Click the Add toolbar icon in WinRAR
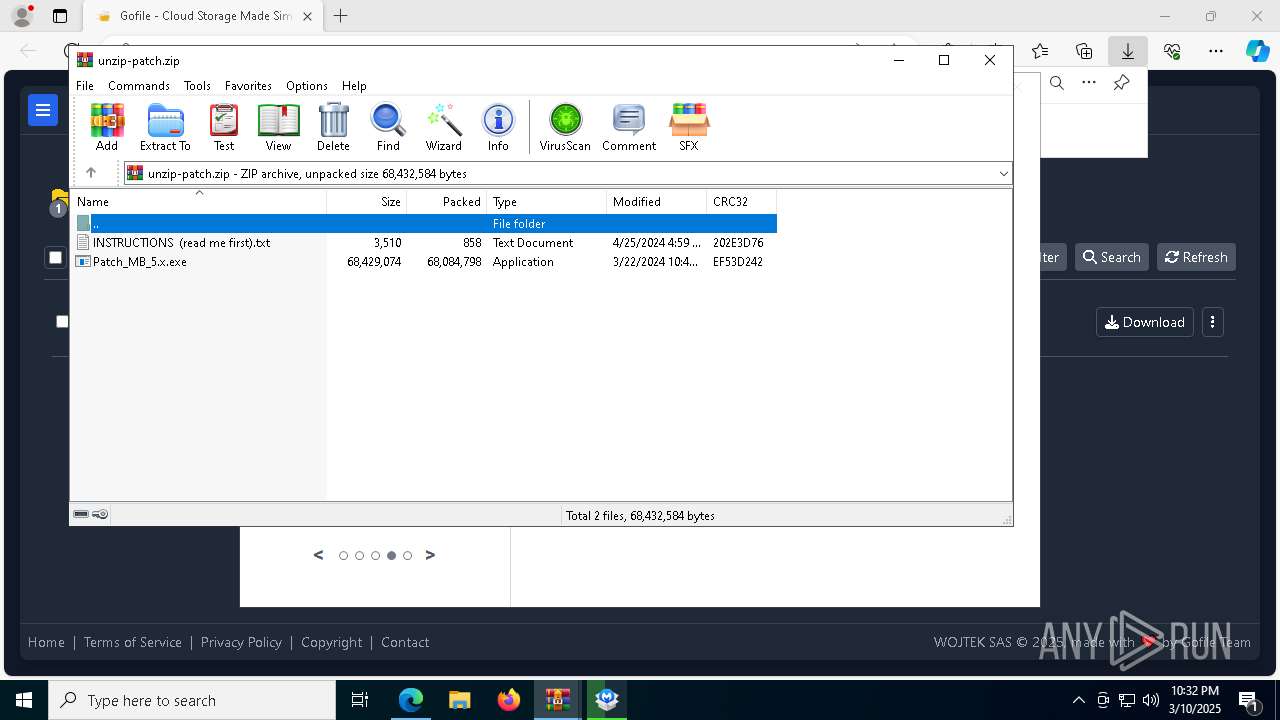The width and height of the screenshot is (1280, 720). (107, 127)
